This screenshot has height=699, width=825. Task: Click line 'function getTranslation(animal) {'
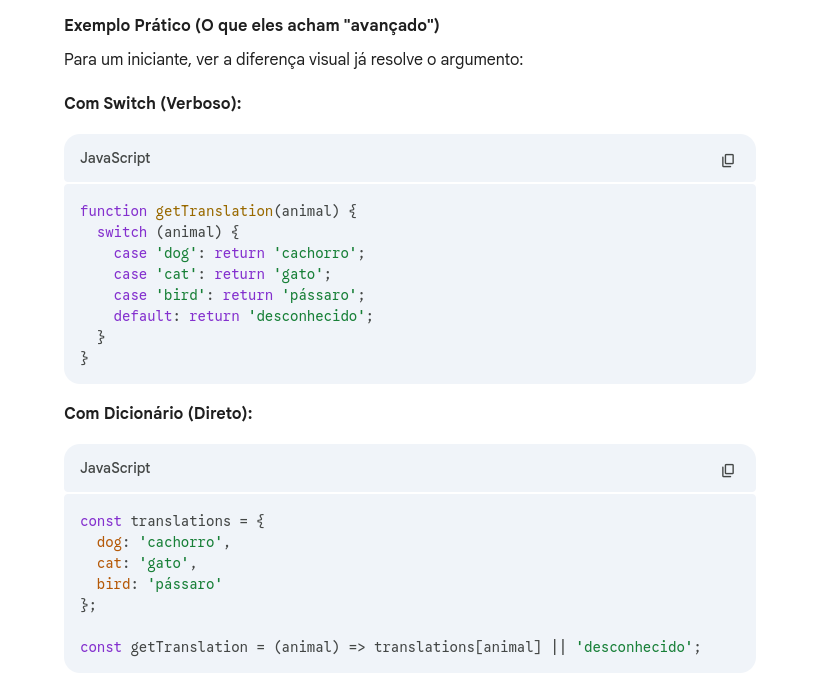pos(218,211)
